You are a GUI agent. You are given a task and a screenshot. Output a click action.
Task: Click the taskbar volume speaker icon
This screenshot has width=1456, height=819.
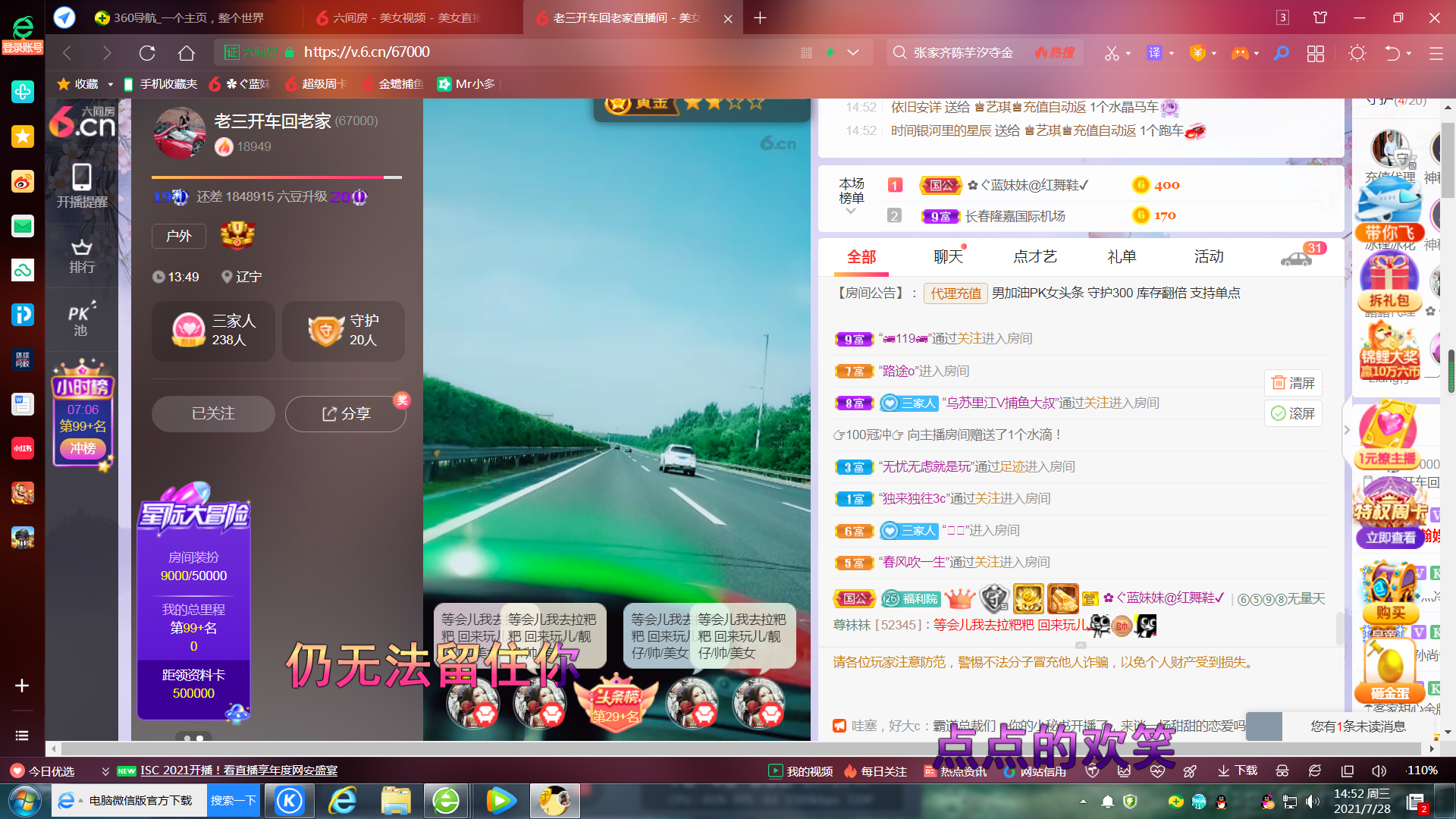point(1313,801)
